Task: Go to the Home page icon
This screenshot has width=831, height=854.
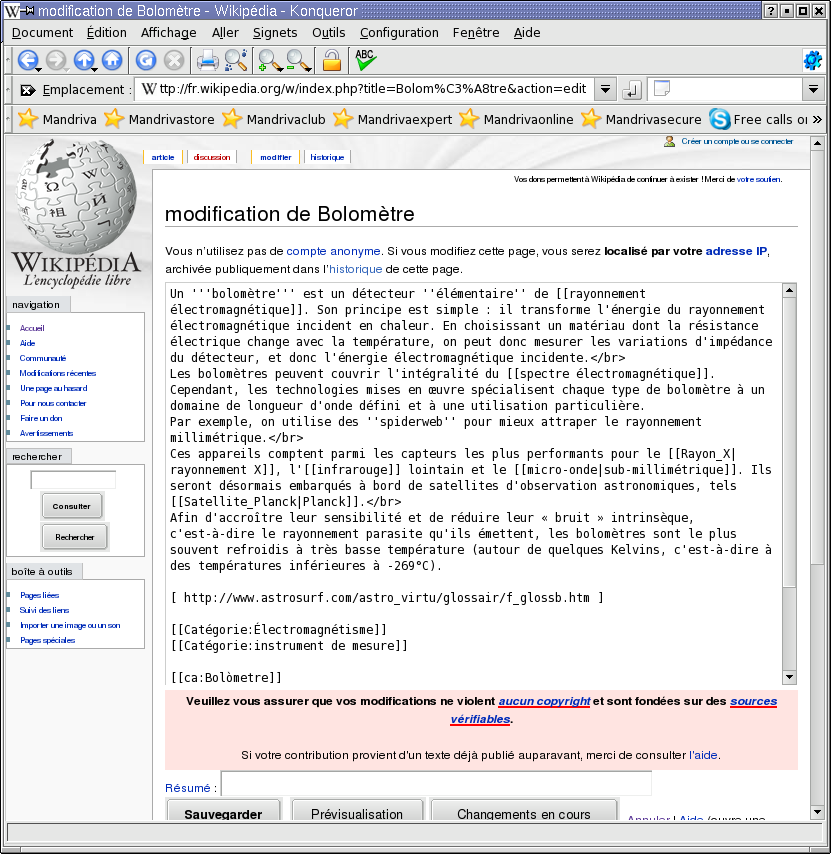Action: (x=112, y=60)
